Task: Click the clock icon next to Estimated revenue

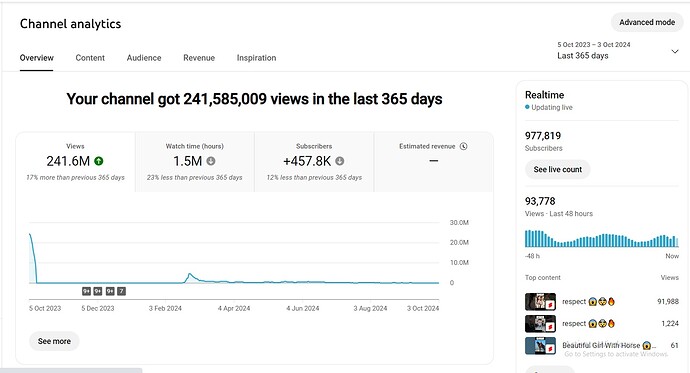Action: (463, 146)
